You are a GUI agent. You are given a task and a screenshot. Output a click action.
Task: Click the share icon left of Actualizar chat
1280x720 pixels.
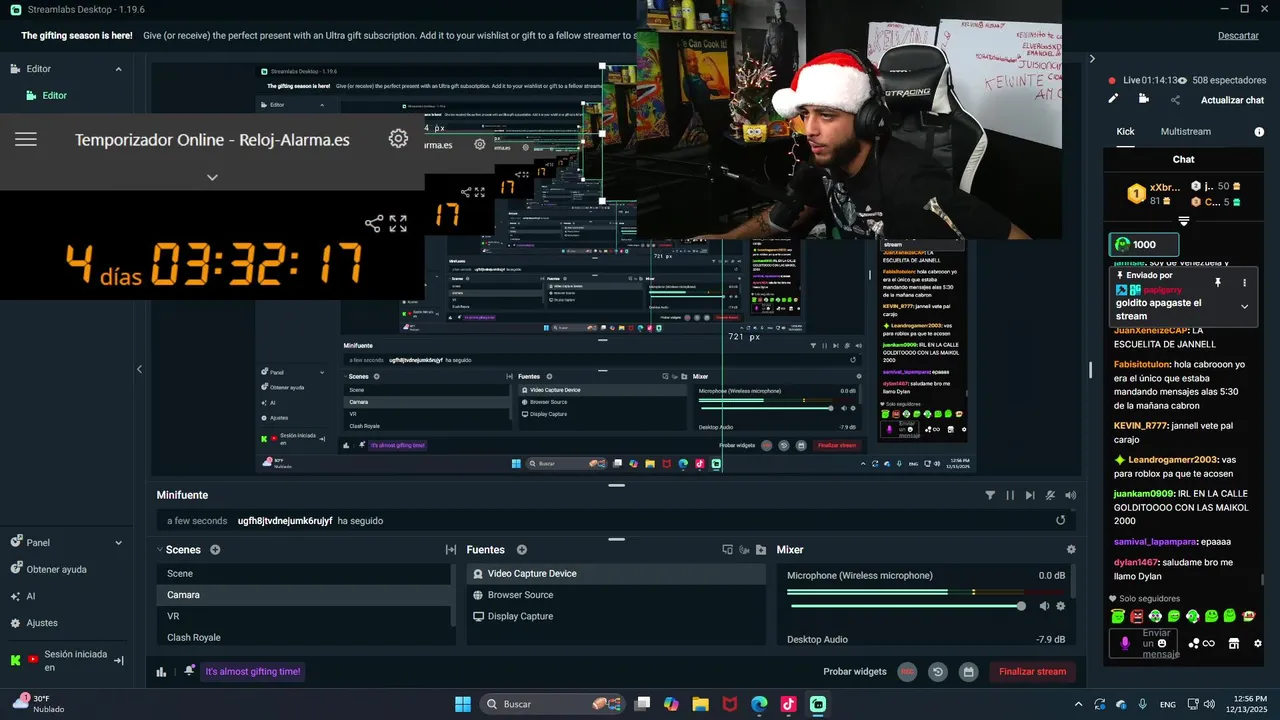tap(1175, 100)
